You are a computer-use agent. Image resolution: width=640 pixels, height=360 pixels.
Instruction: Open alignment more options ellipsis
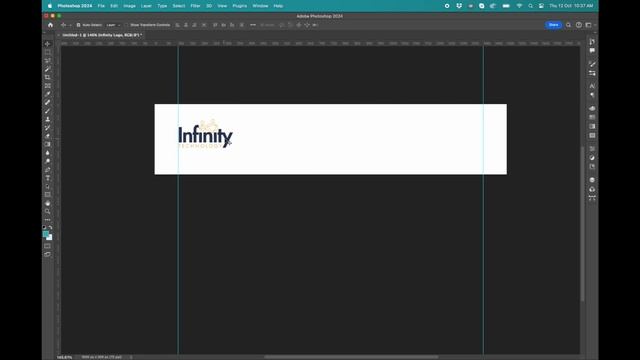click(253, 25)
